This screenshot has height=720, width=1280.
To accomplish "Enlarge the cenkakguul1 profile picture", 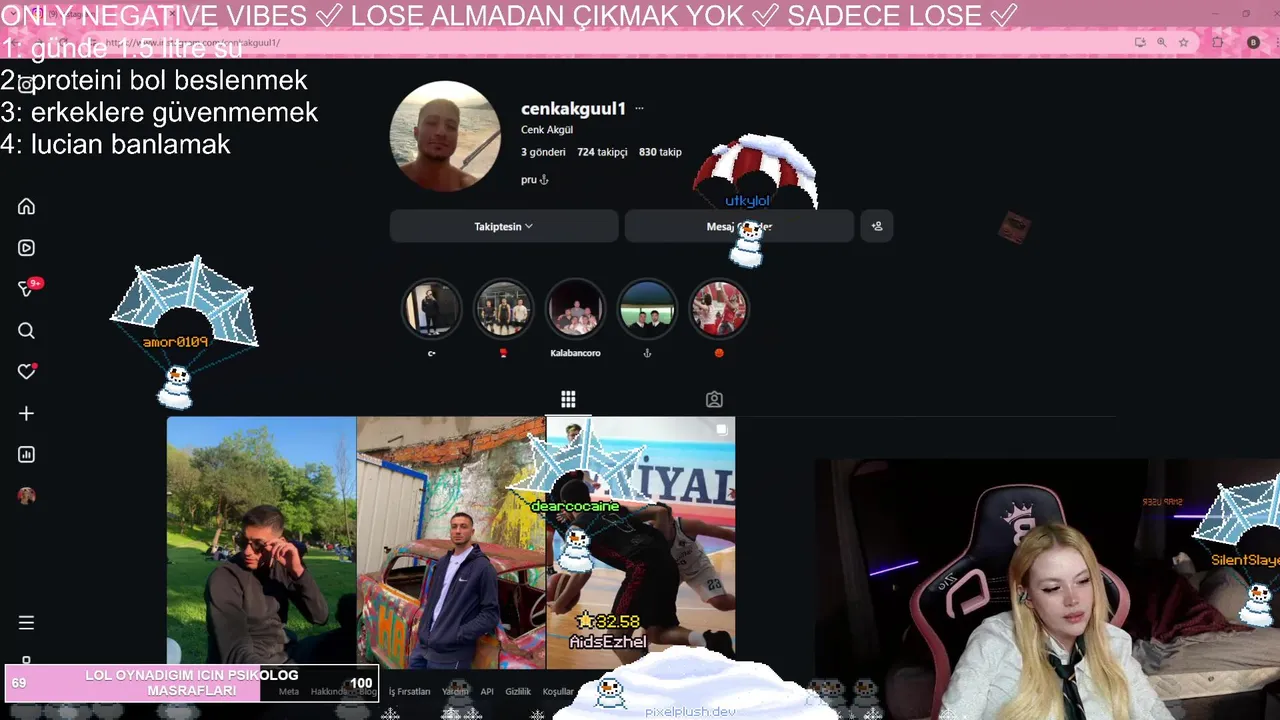I will (x=445, y=136).
